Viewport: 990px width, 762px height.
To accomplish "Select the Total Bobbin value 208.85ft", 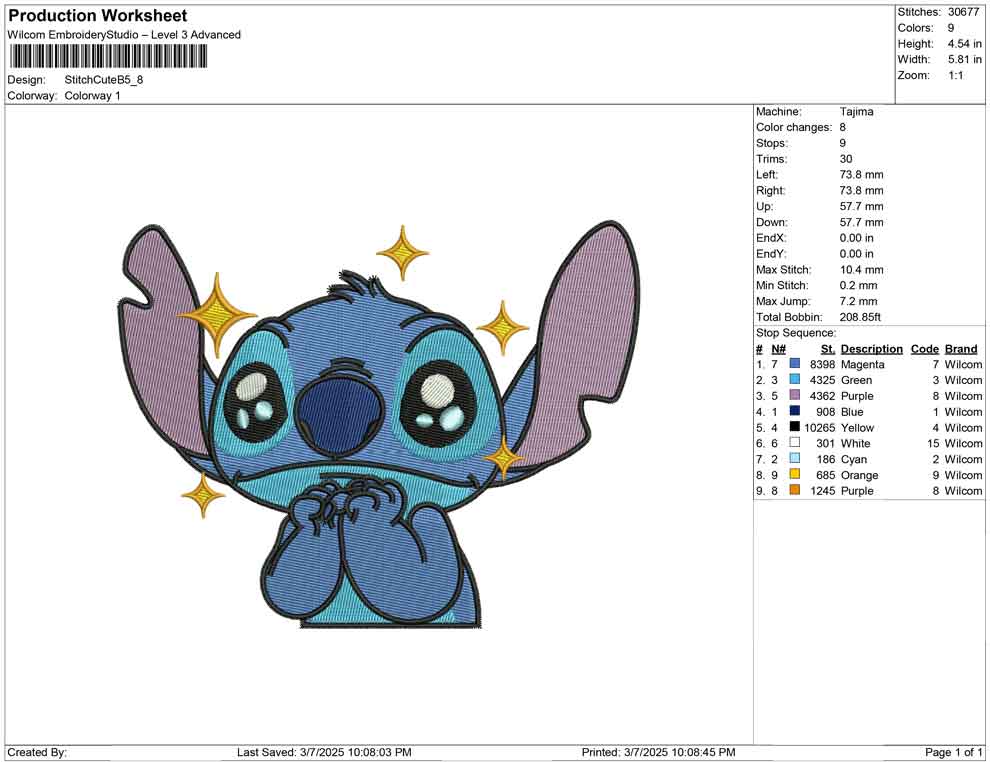I will point(860,317).
